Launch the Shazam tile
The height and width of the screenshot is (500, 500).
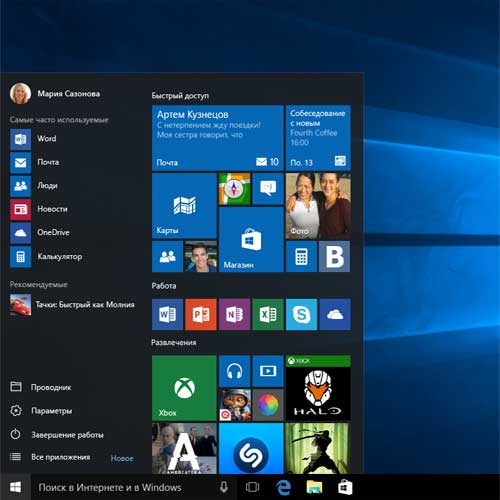pyautogui.click(x=251, y=448)
